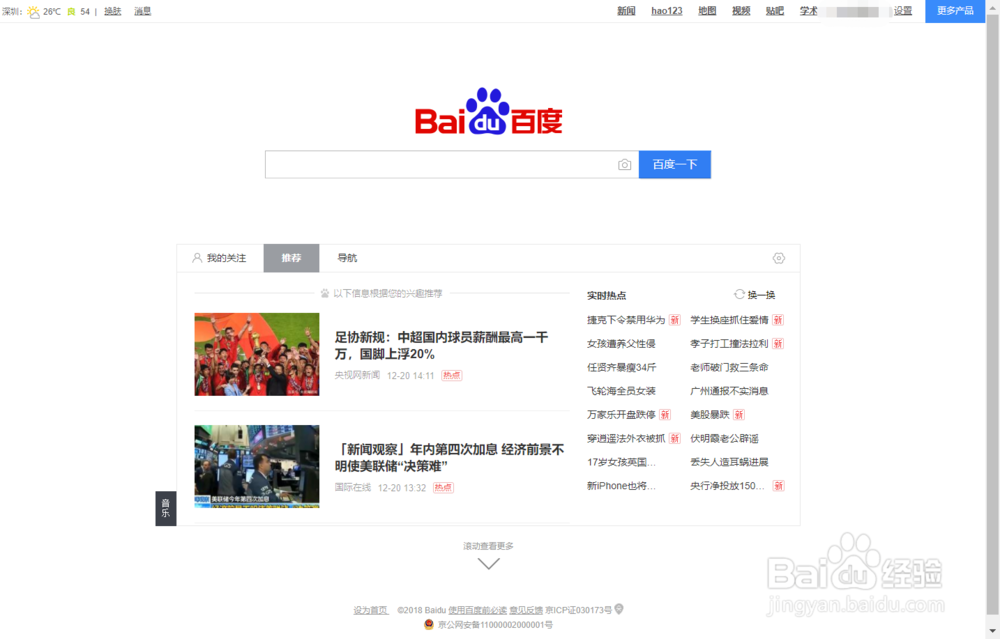Open hot topic 伏明霞老公辟谣
Image resolution: width=1000 pixels, height=639 pixels.
pyautogui.click(x=724, y=438)
